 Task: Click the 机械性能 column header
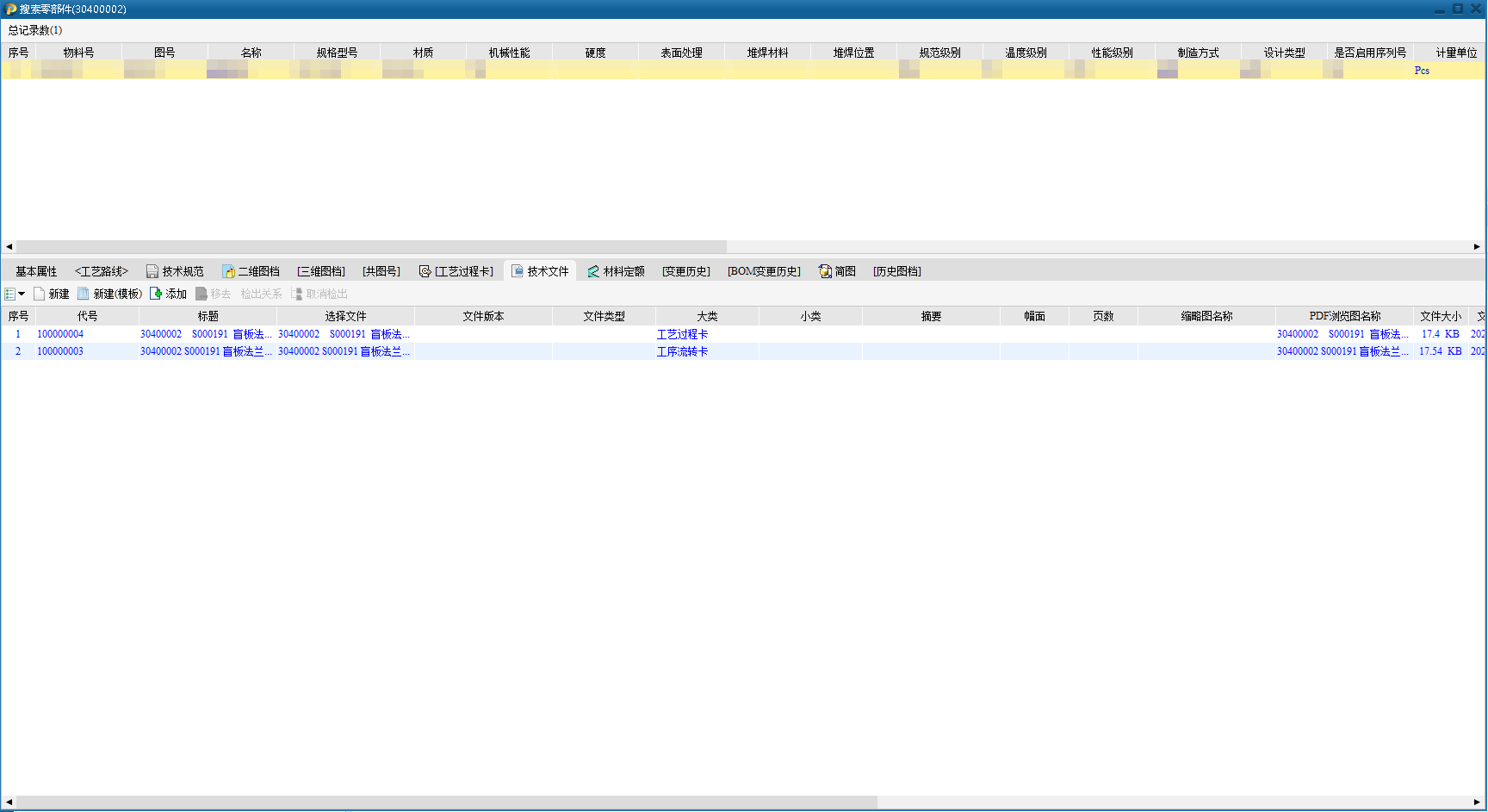(509, 53)
